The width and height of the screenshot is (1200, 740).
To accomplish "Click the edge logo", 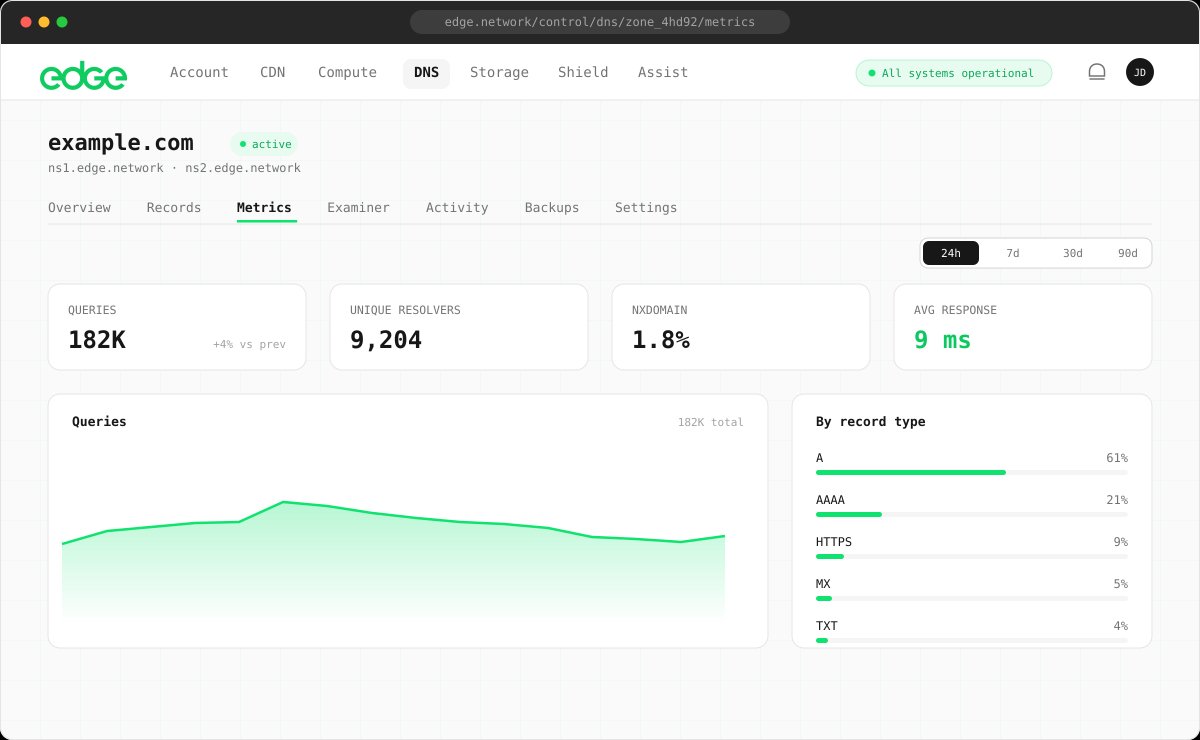I will (x=83, y=74).
